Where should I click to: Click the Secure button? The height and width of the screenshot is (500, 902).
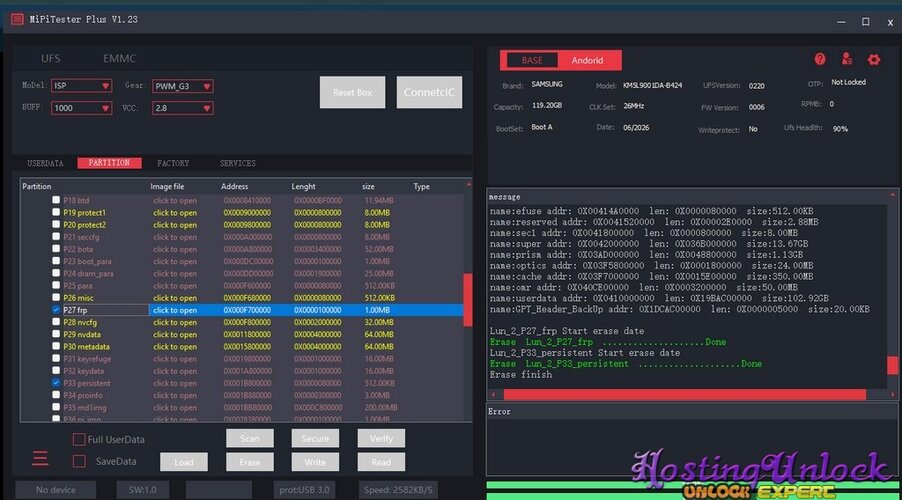tap(315, 438)
